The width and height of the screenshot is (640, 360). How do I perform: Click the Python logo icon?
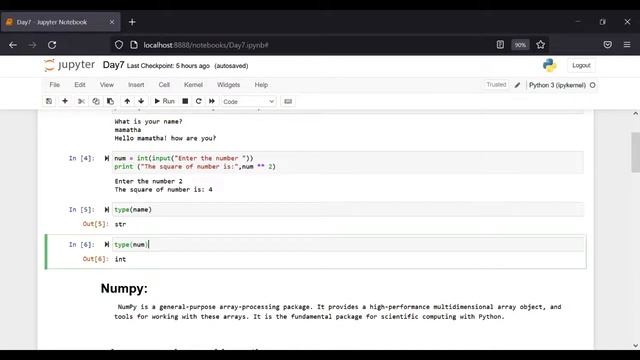(x=550, y=65)
